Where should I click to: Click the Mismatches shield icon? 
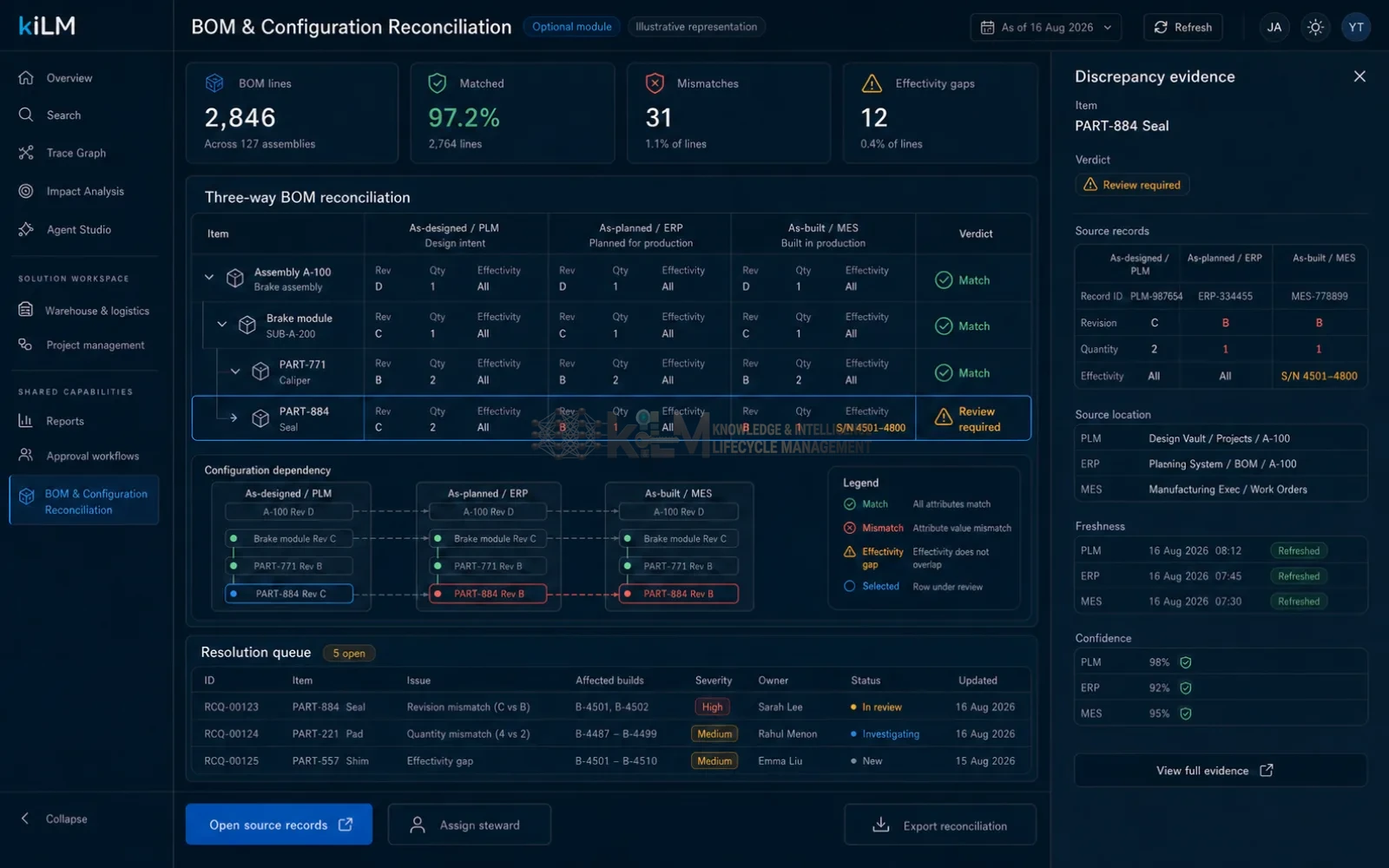coord(655,82)
